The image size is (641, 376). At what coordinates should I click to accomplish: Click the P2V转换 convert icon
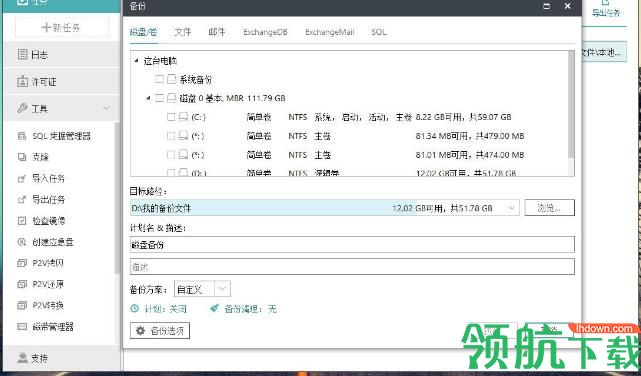22,305
